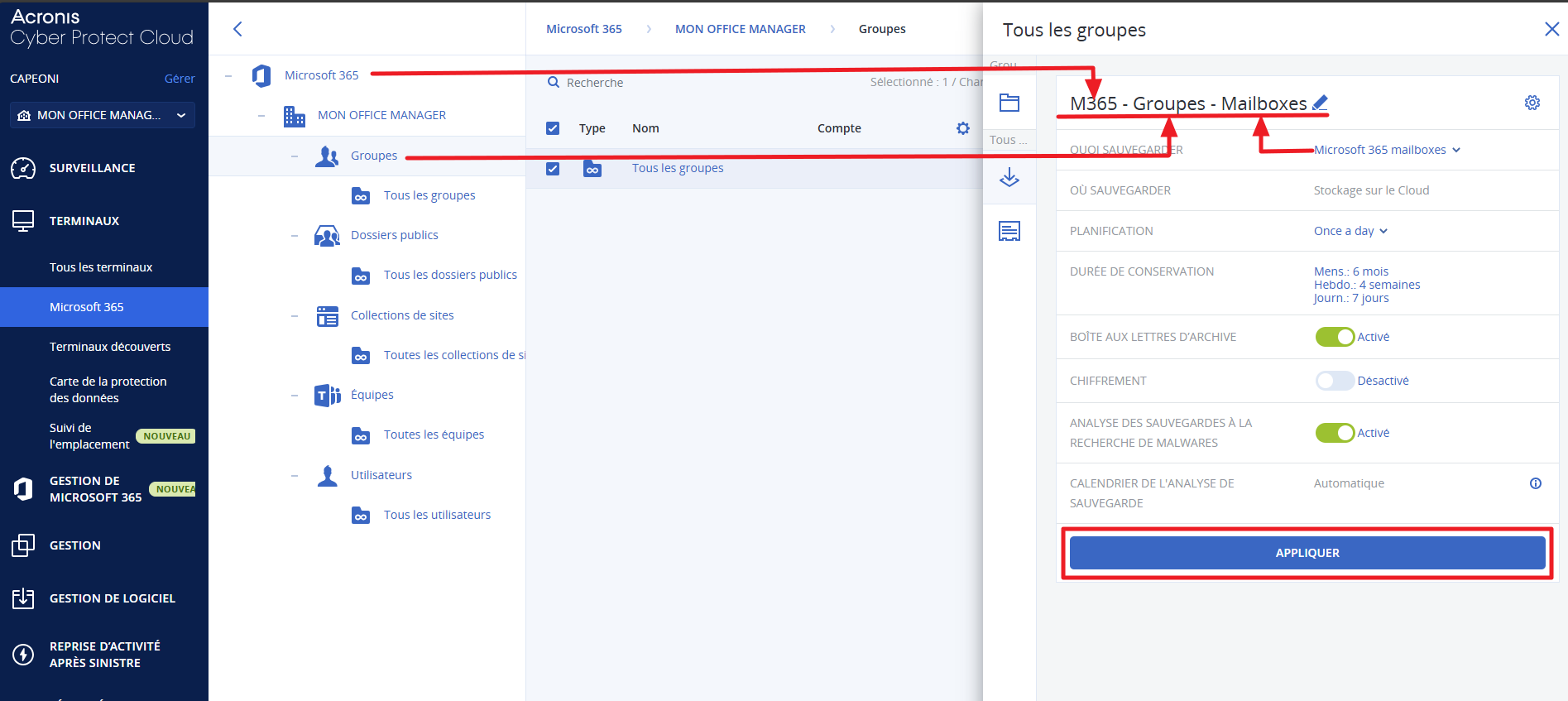Collapse the Dossiers publics tree node
This screenshot has width=1568, height=701.
pyautogui.click(x=295, y=236)
